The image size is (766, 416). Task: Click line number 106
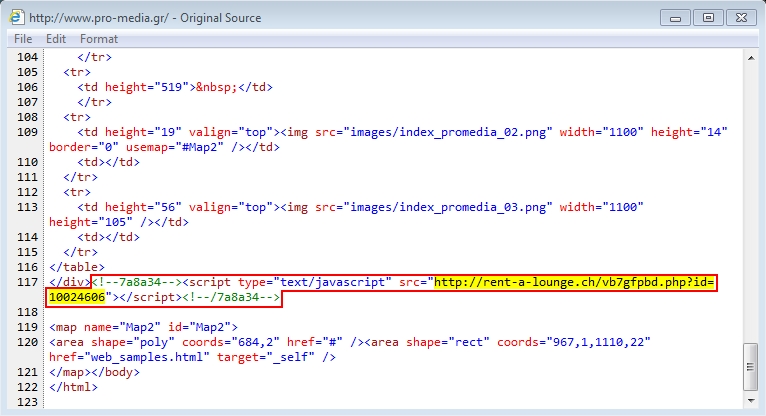27,87
